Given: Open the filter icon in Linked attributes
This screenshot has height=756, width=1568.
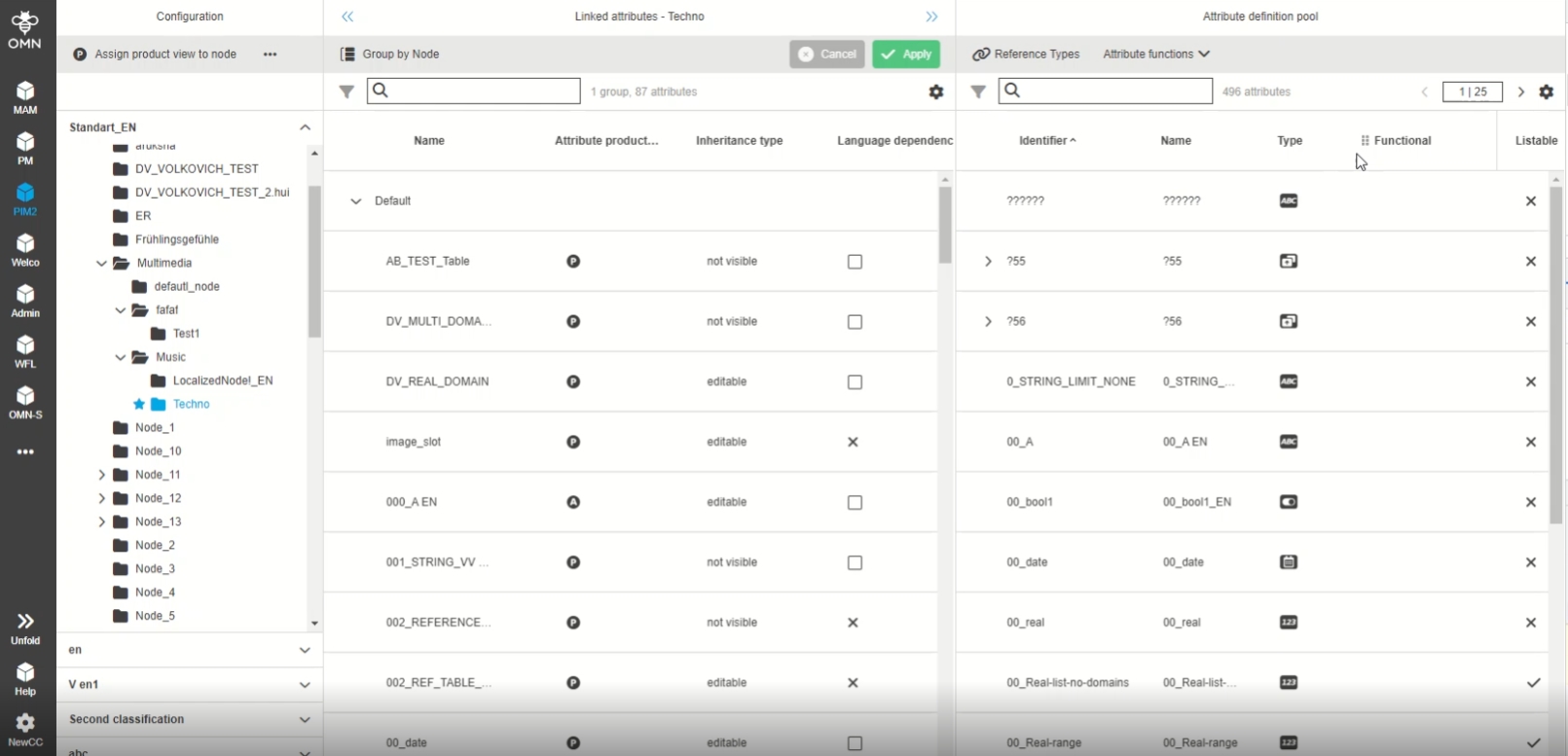Looking at the screenshot, I should [x=346, y=91].
